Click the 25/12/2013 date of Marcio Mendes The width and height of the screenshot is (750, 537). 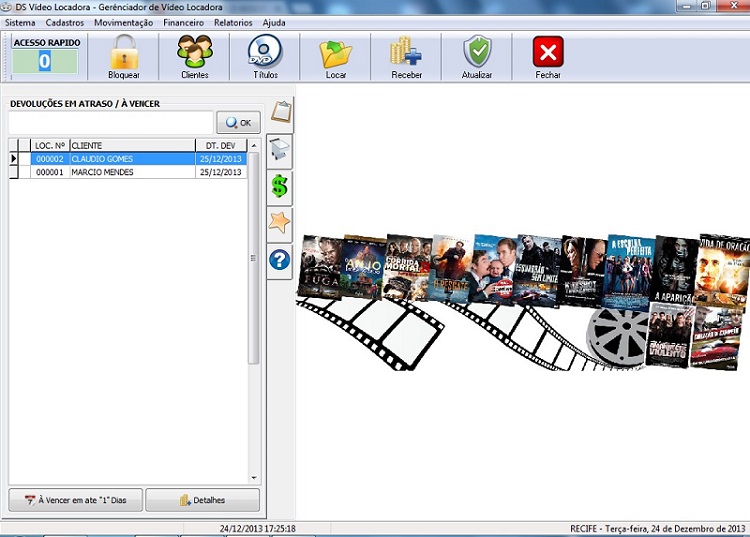point(221,172)
